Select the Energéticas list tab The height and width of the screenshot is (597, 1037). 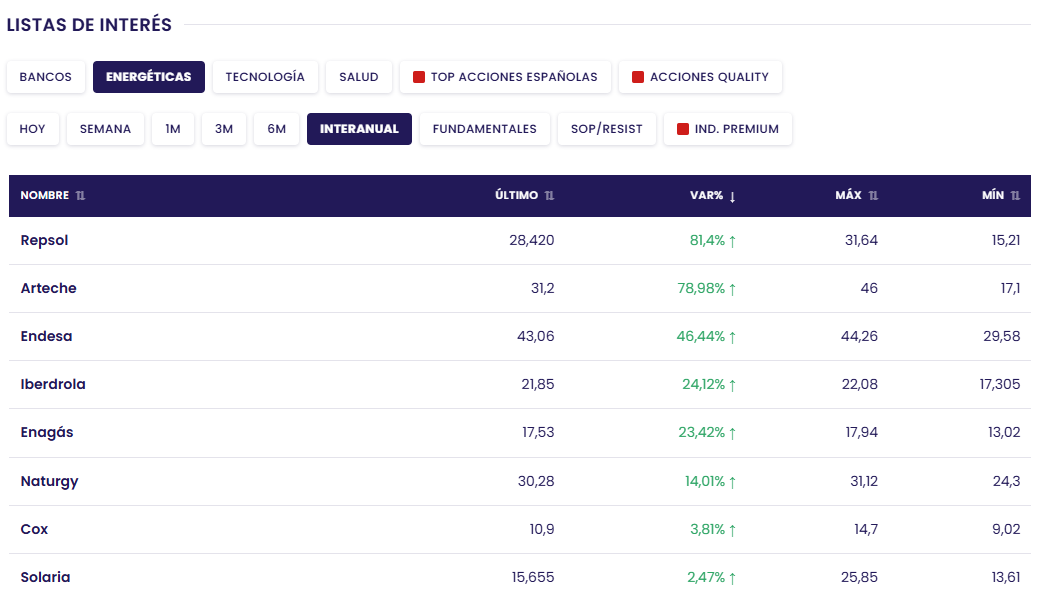149,77
